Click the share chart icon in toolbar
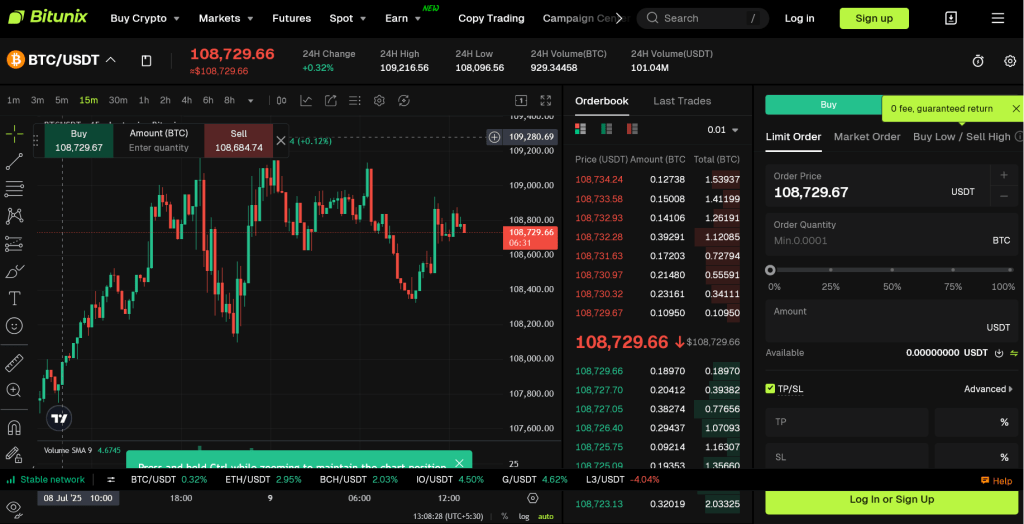Image resolution: width=1024 pixels, height=524 pixels. click(x=330, y=101)
